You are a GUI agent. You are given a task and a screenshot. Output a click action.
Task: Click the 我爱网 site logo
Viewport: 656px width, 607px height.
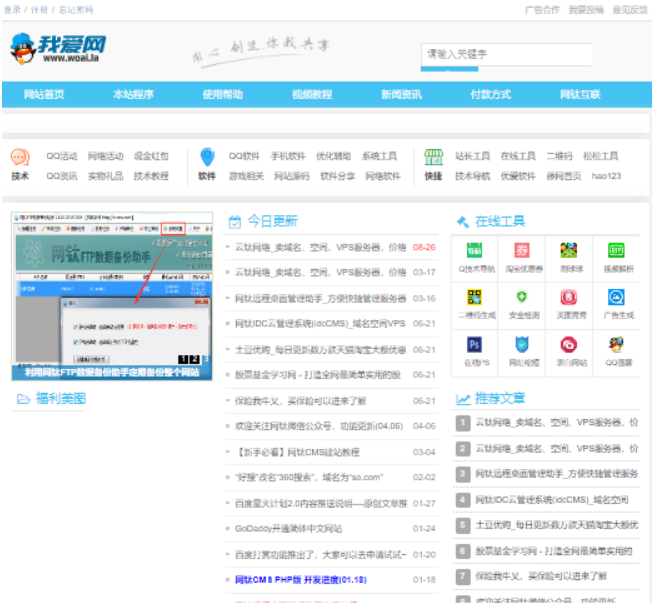(60, 47)
